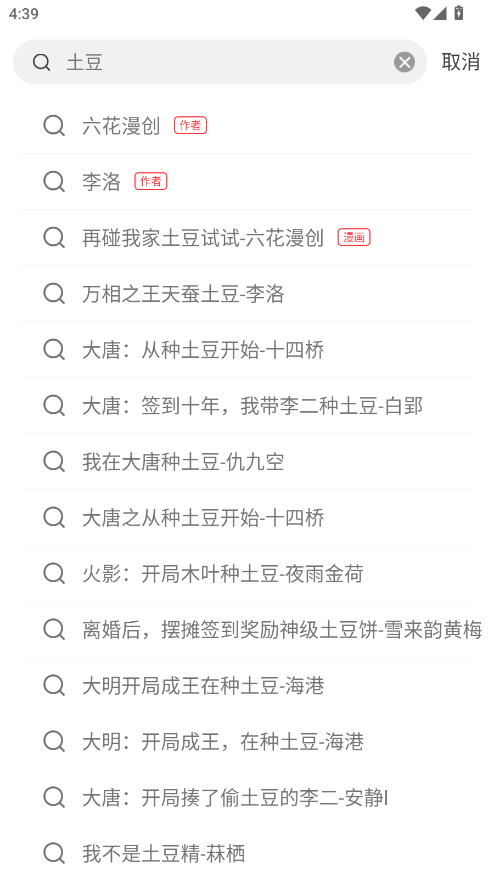Image resolution: width=494 pixels, height=878 pixels.
Task: Tap the search icon beside 火影：开局木叶种土豆
Action: coord(54,574)
